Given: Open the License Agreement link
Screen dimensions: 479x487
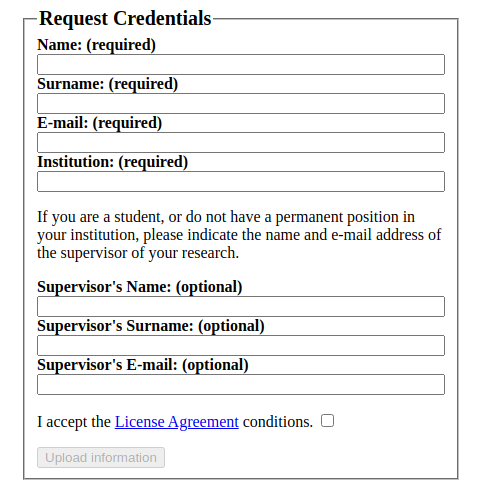Looking at the screenshot, I should pyautogui.click(x=177, y=422).
